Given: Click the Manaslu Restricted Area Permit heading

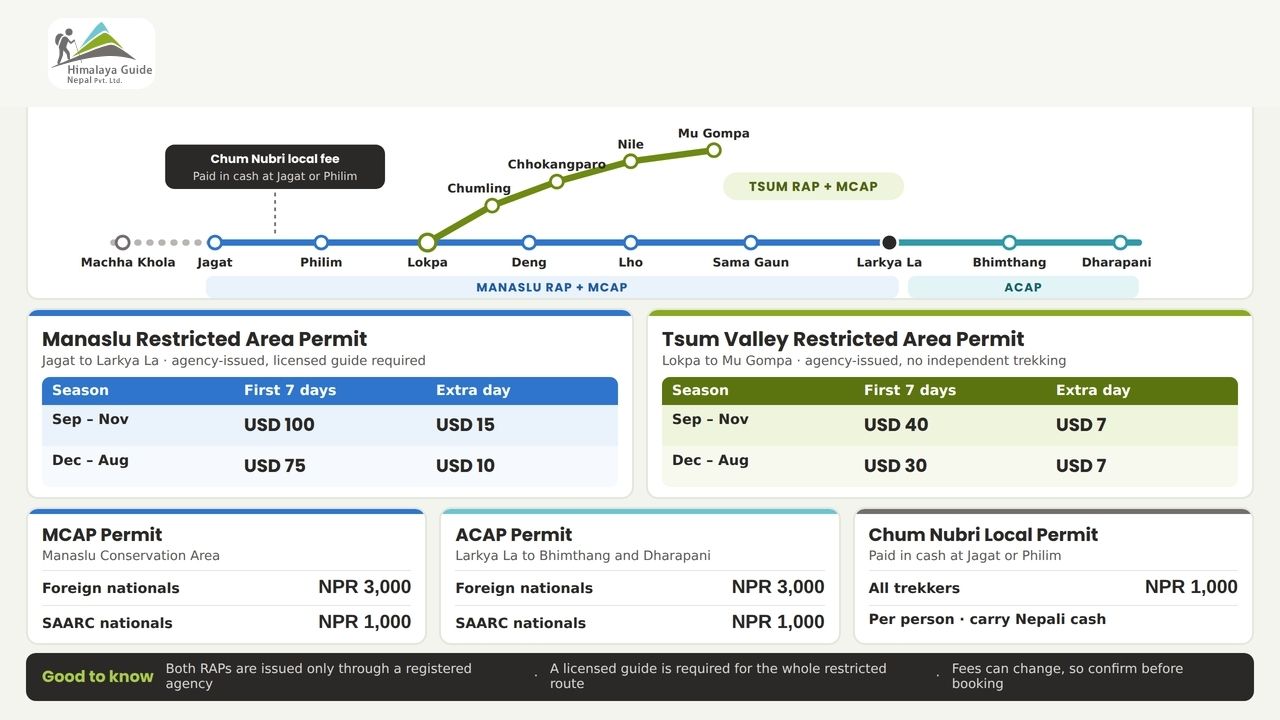Looking at the screenshot, I should pos(205,339).
